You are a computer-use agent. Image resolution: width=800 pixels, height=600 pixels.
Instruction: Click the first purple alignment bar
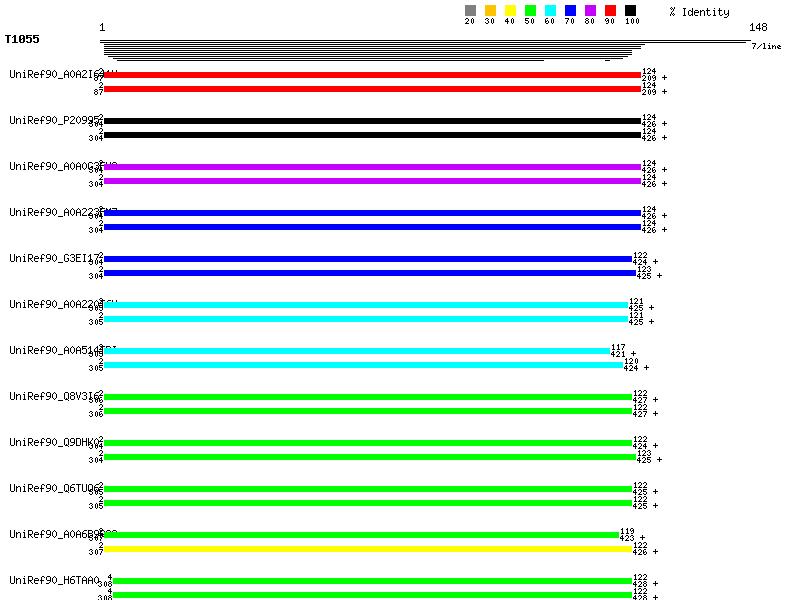click(370, 167)
